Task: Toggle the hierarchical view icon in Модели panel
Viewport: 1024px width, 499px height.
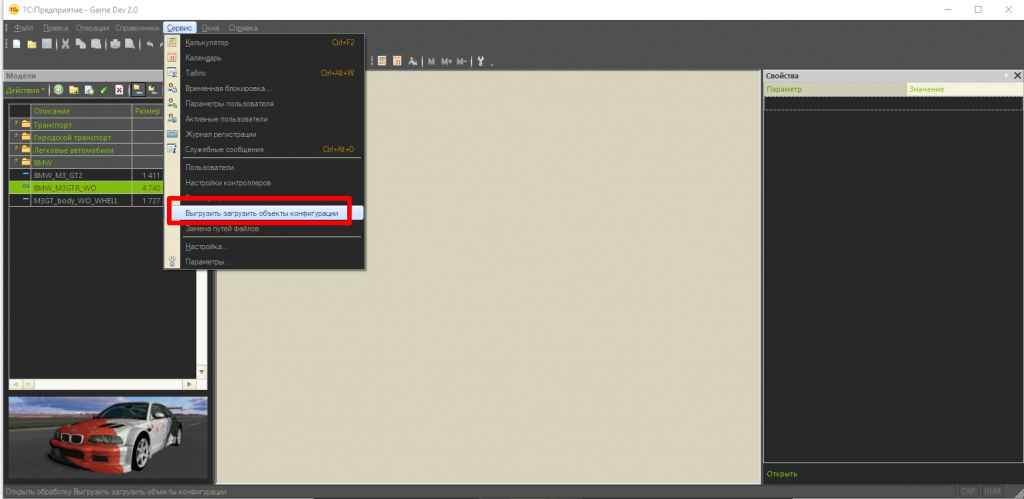Action: 138,90
